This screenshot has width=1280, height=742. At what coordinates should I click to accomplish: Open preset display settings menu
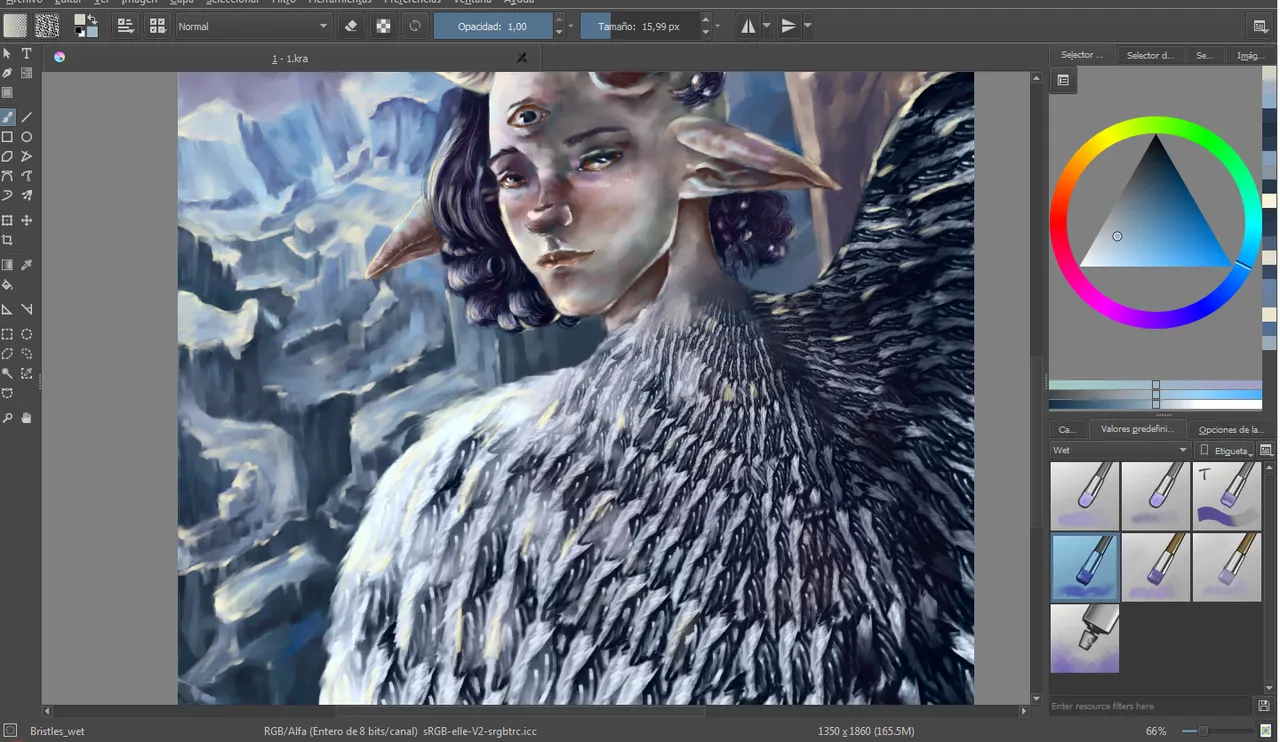click(x=1267, y=451)
